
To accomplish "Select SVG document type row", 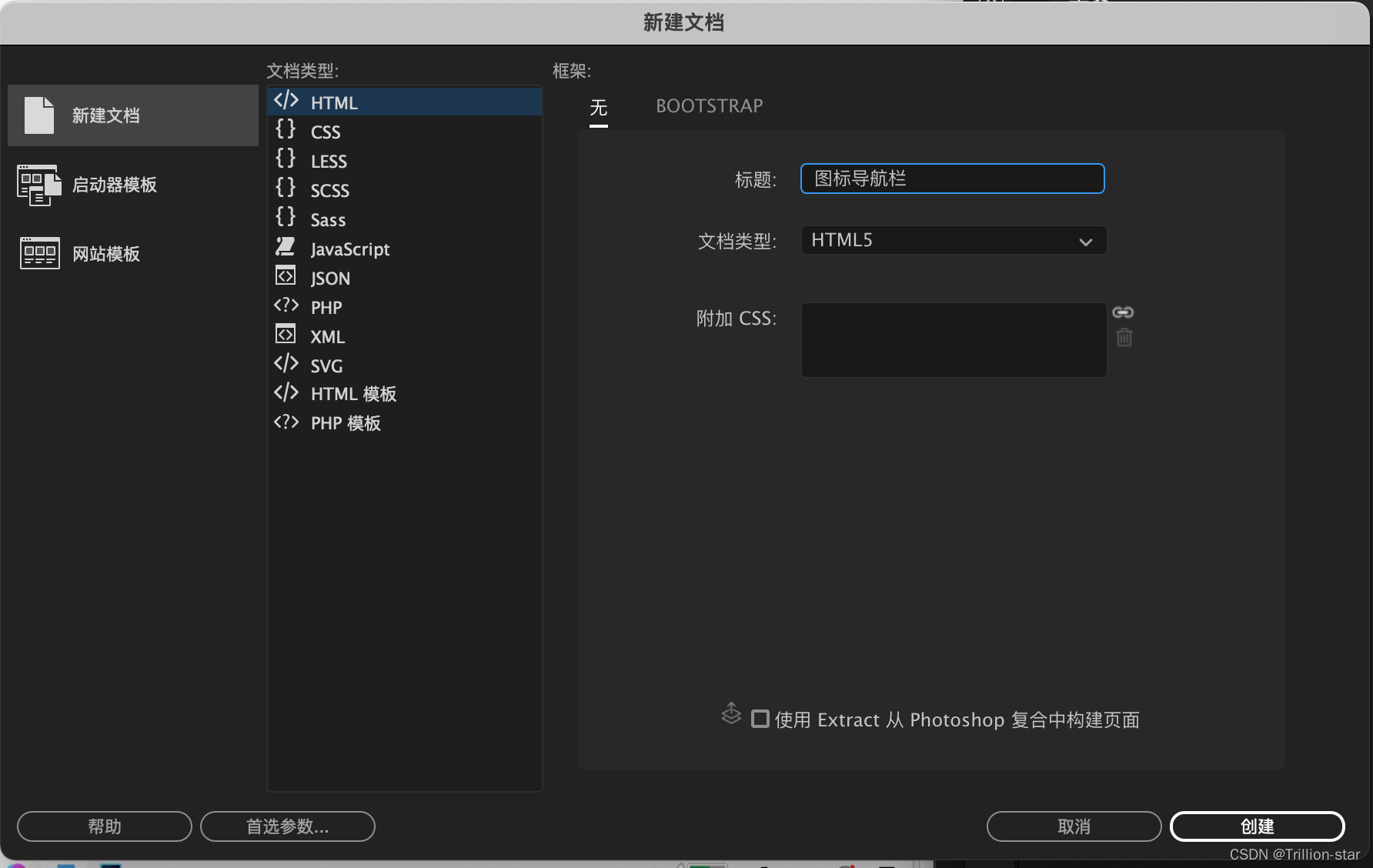I will 405,366.
